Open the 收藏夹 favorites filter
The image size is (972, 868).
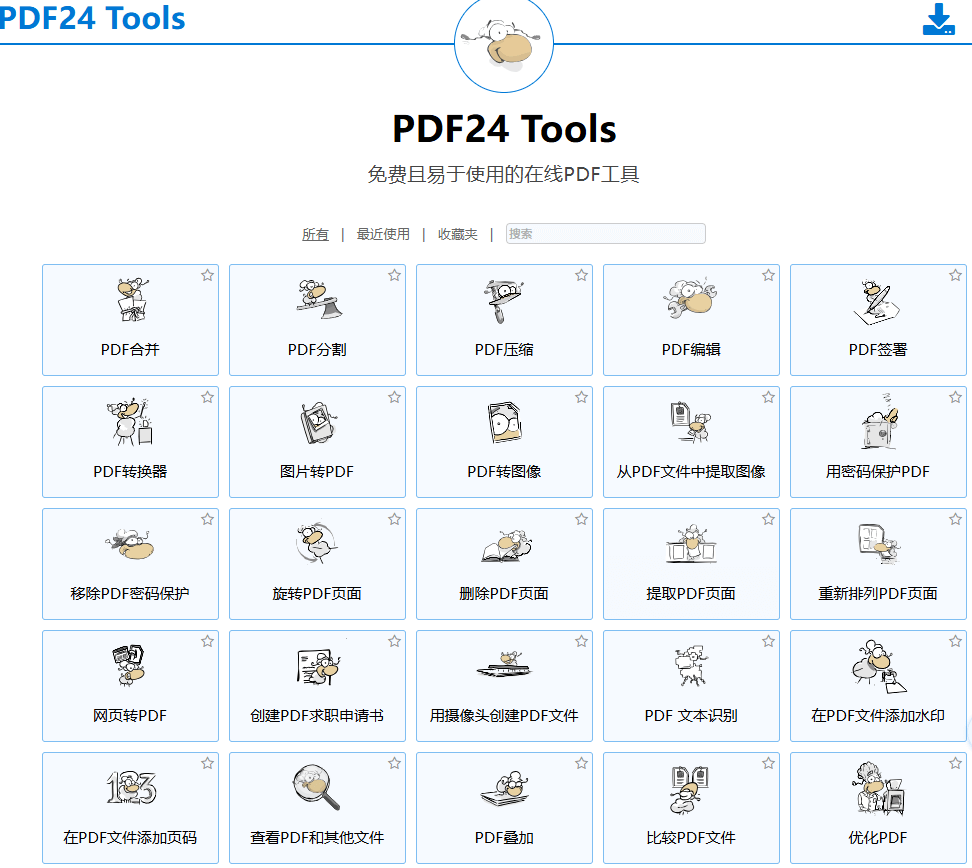click(457, 234)
